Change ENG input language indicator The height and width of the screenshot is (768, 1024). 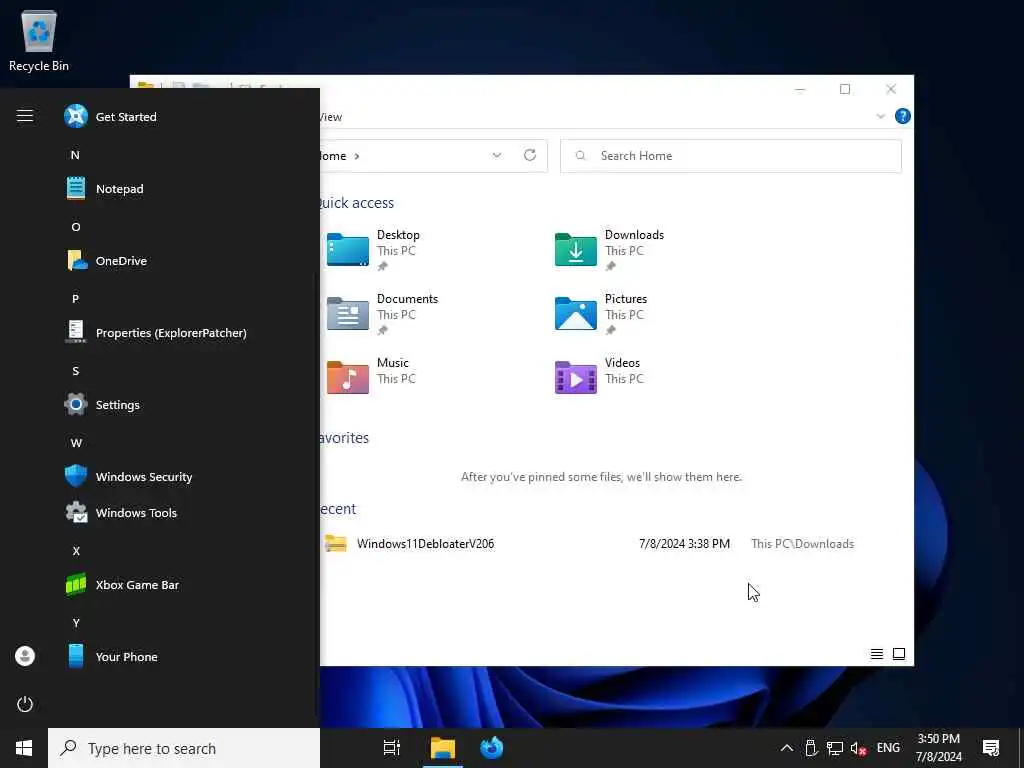point(888,748)
